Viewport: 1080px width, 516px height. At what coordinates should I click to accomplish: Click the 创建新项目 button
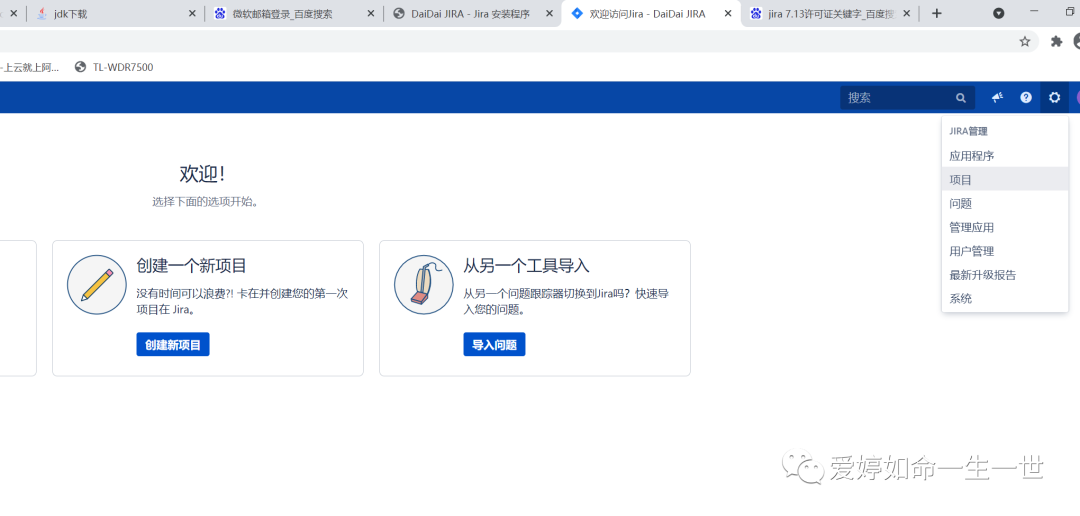tap(173, 344)
